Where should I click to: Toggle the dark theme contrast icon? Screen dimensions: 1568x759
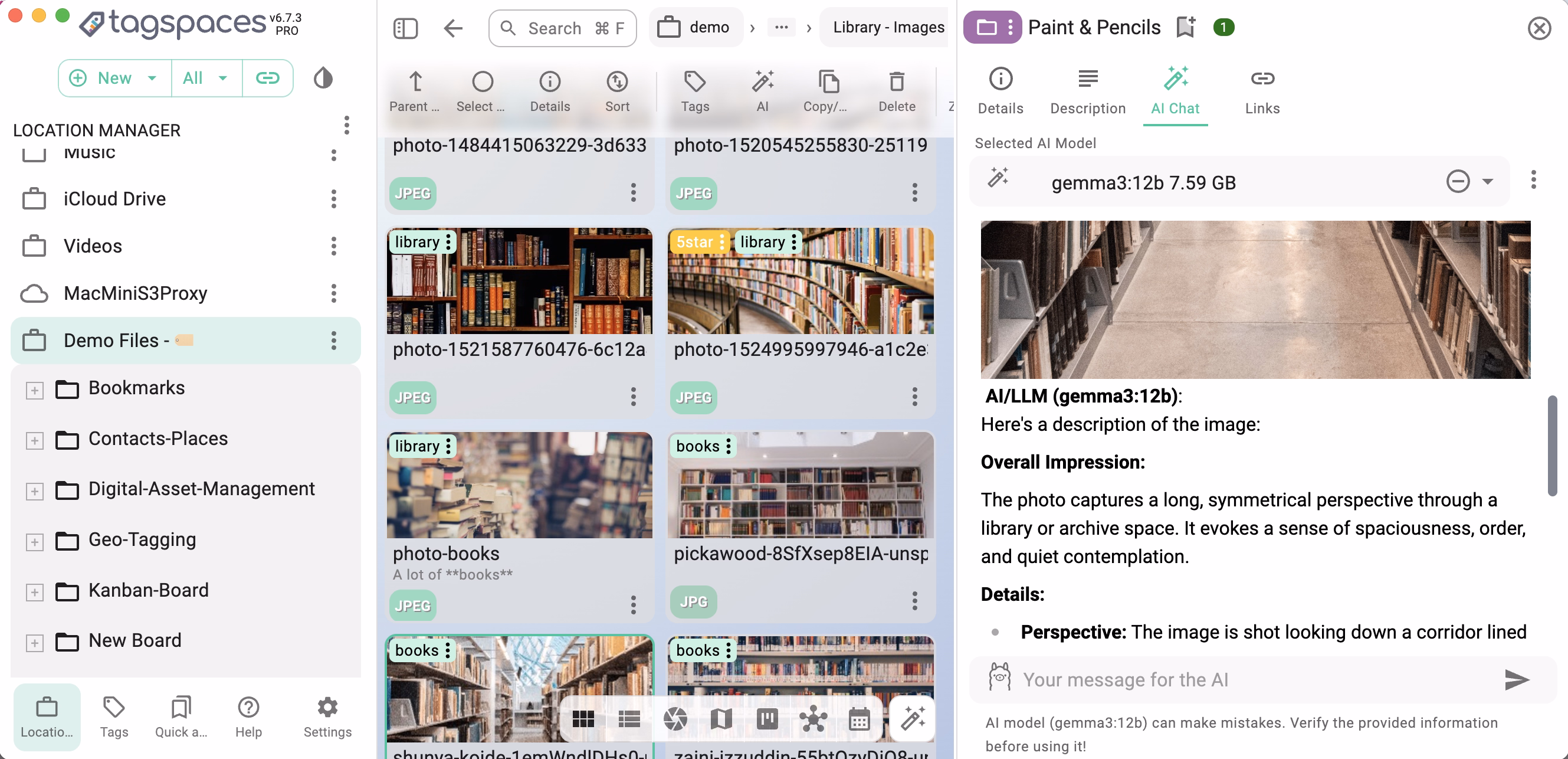(323, 78)
